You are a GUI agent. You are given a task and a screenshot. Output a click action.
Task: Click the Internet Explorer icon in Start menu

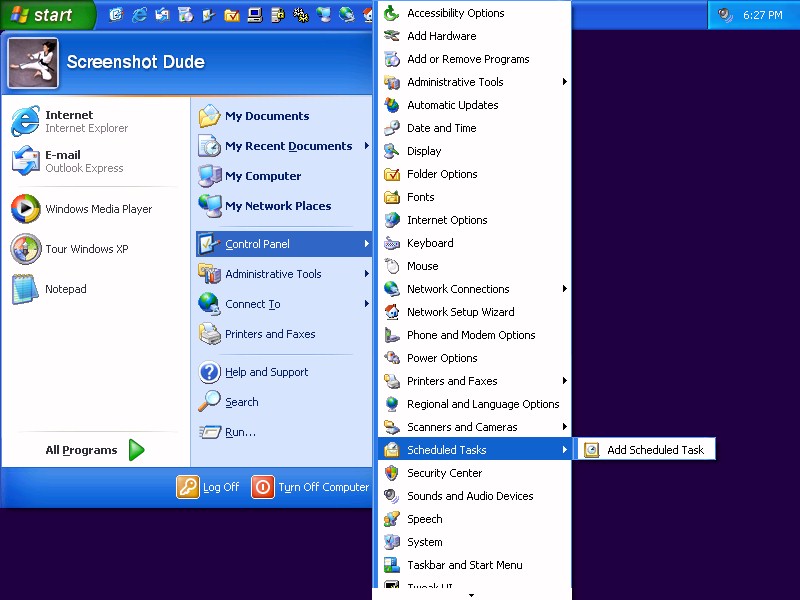point(25,122)
